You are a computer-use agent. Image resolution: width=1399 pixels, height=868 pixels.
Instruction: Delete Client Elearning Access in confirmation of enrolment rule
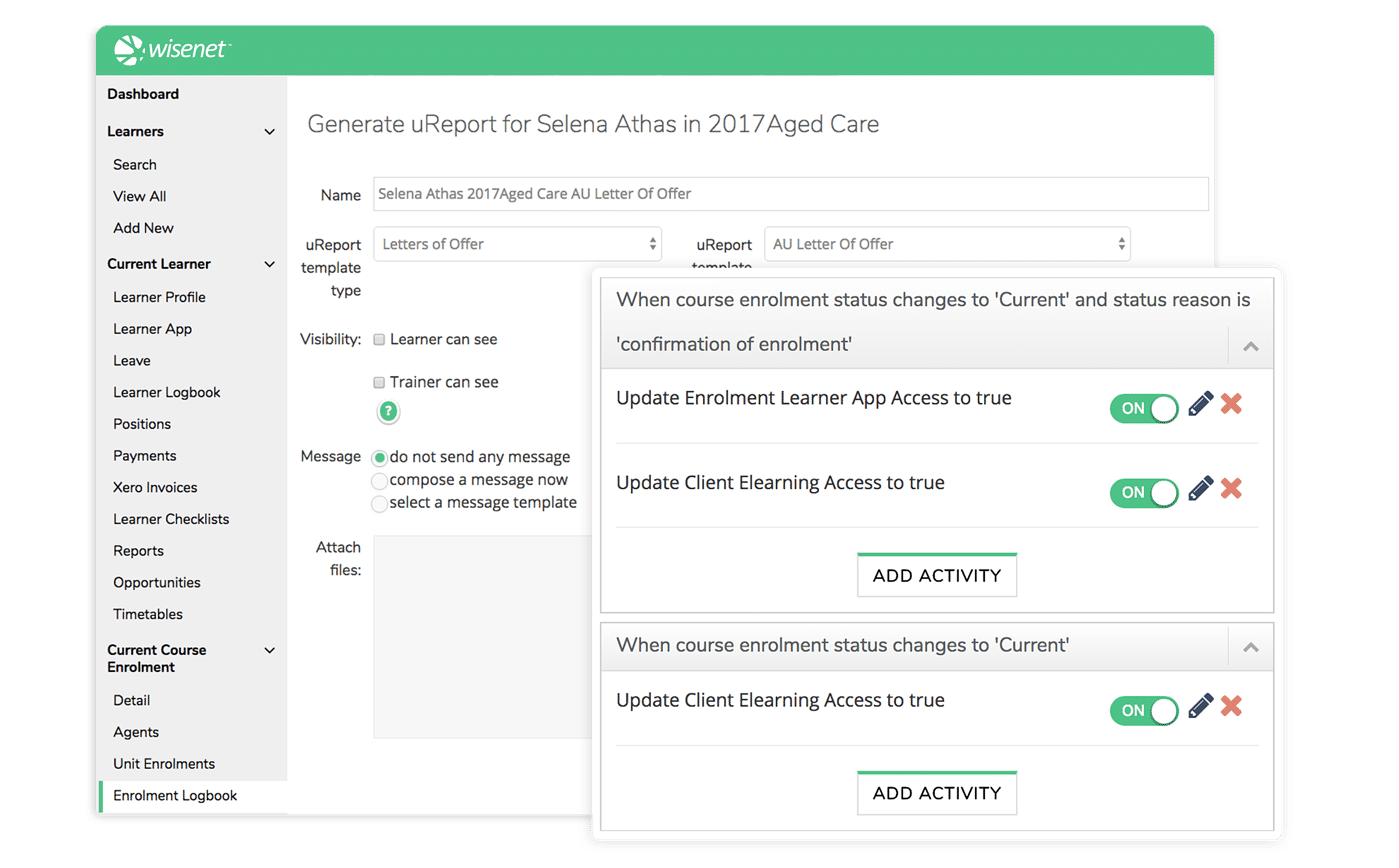pyautogui.click(x=1232, y=489)
